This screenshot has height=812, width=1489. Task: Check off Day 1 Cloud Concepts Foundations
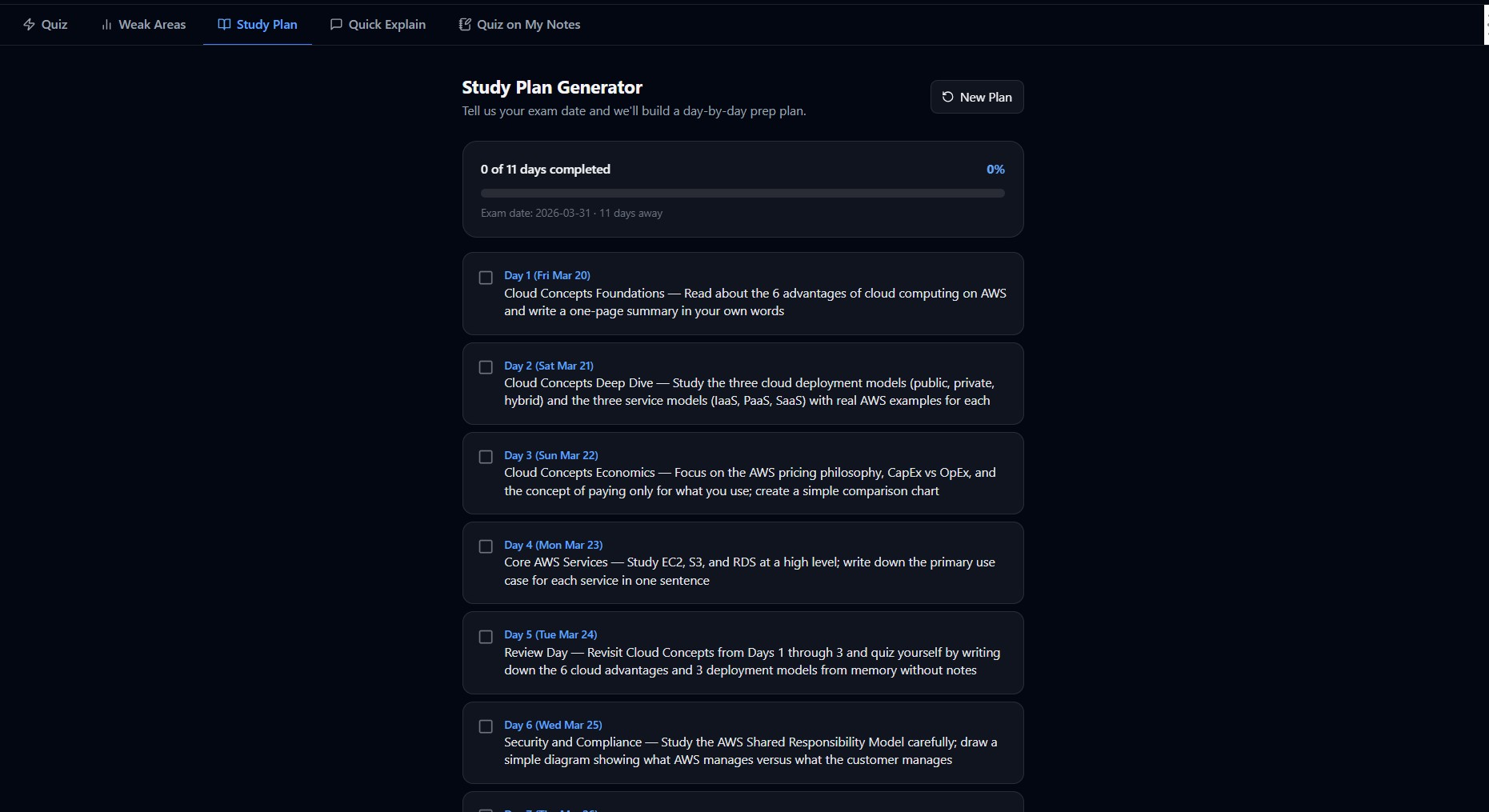pyautogui.click(x=486, y=278)
